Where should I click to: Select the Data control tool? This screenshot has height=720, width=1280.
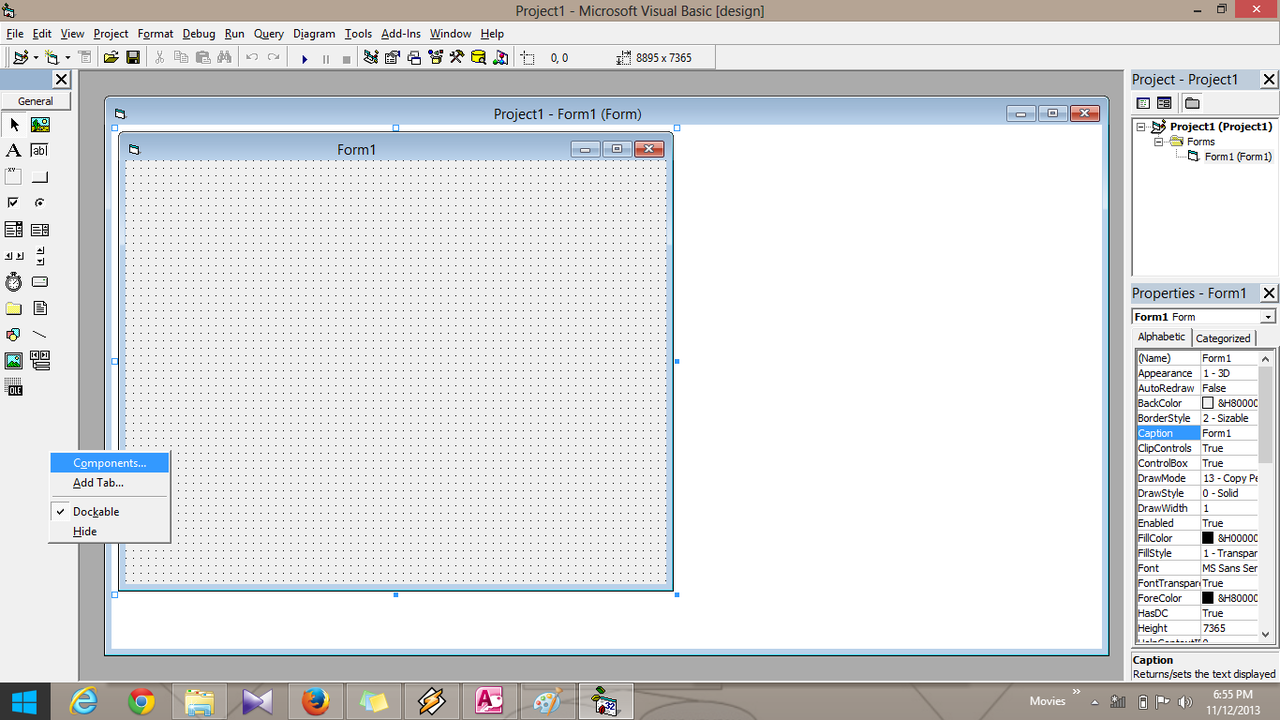[x=40, y=361]
